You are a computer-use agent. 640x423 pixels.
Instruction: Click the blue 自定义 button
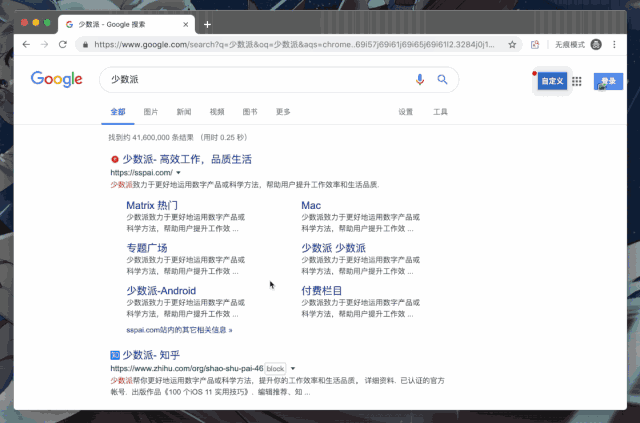coord(552,81)
